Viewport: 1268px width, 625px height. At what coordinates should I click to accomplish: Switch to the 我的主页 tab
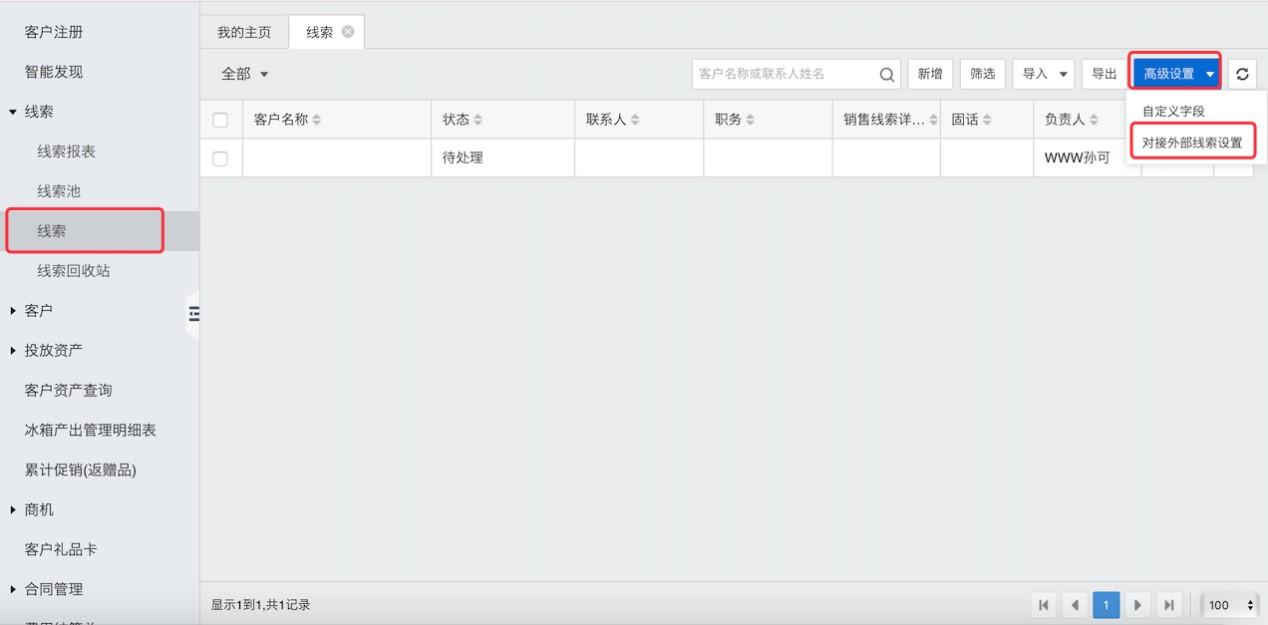tap(244, 32)
